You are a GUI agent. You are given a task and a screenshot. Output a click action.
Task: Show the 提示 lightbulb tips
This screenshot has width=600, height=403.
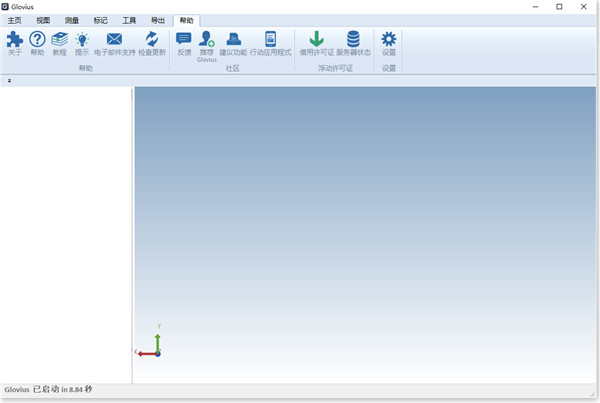click(x=82, y=41)
